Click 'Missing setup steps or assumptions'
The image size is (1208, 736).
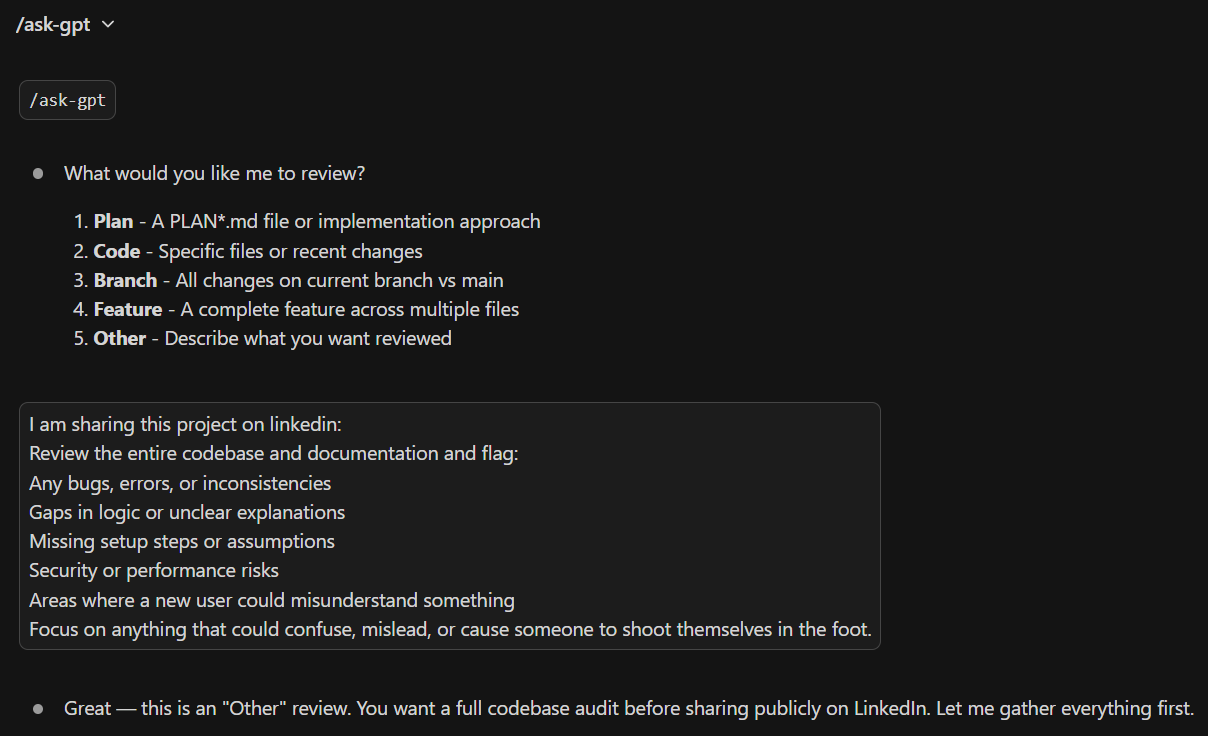tap(180, 541)
